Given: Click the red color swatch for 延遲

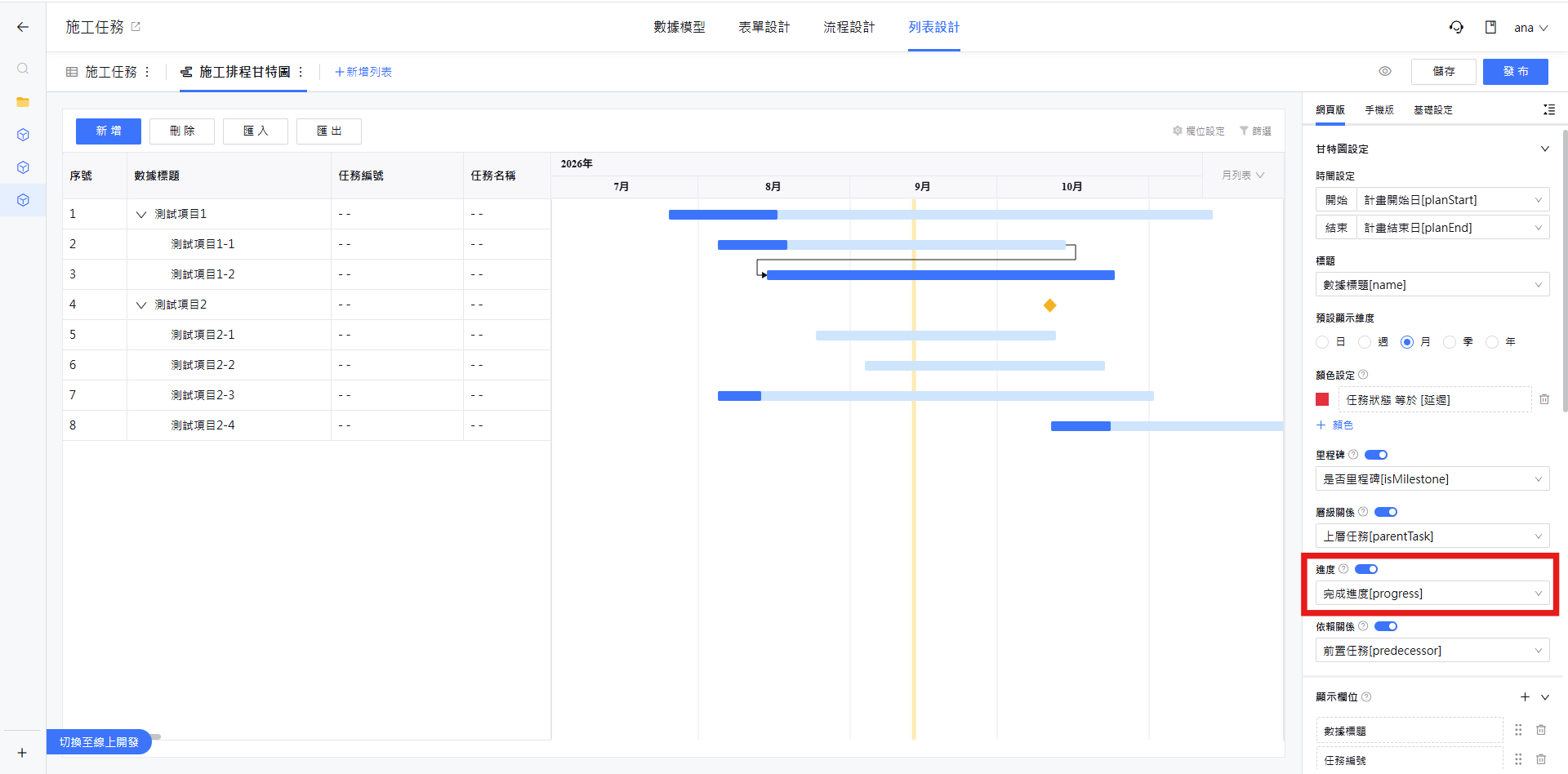Looking at the screenshot, I should pos(1322,399).
